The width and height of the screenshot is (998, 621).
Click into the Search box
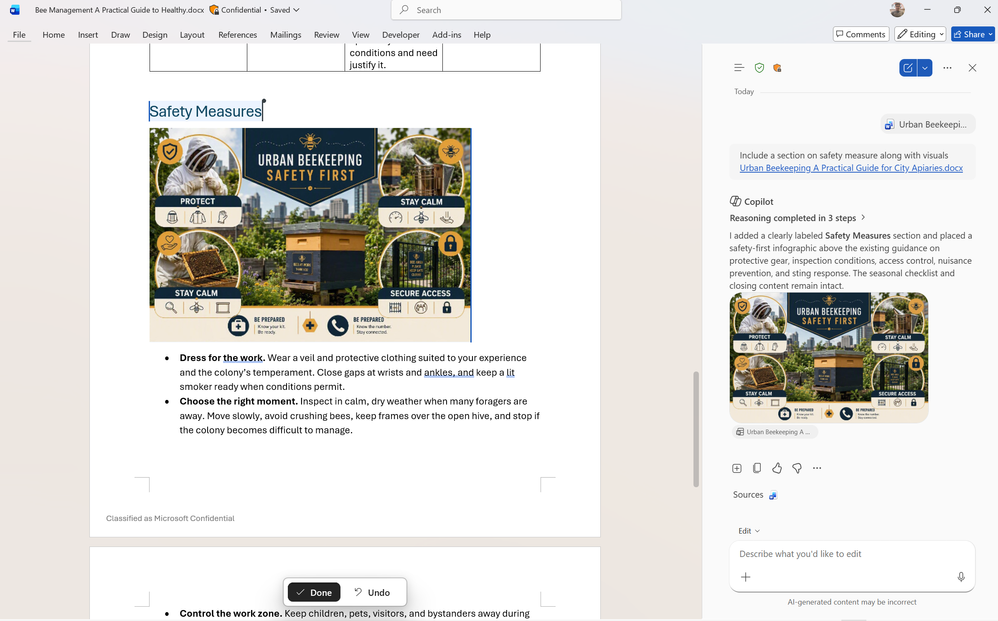coord(506,10)
